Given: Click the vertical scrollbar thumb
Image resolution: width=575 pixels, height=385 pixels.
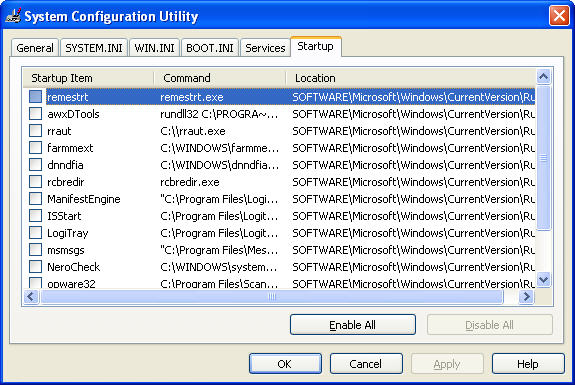Looking at the screenshot, I should [x=543, y=158].
